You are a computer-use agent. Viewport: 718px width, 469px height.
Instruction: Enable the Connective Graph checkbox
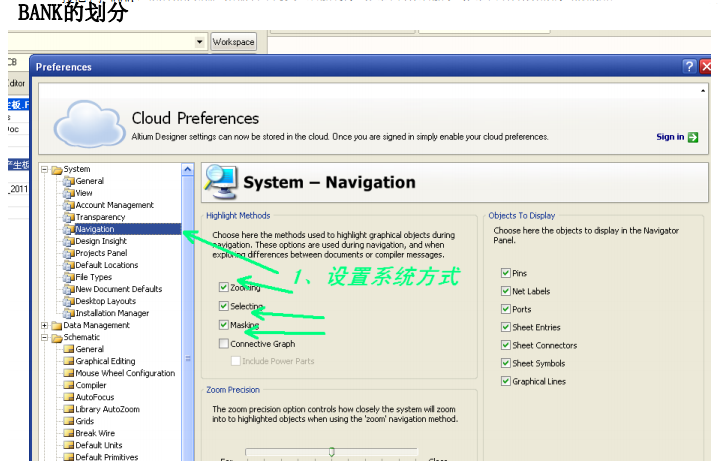[x=223, y=344]
